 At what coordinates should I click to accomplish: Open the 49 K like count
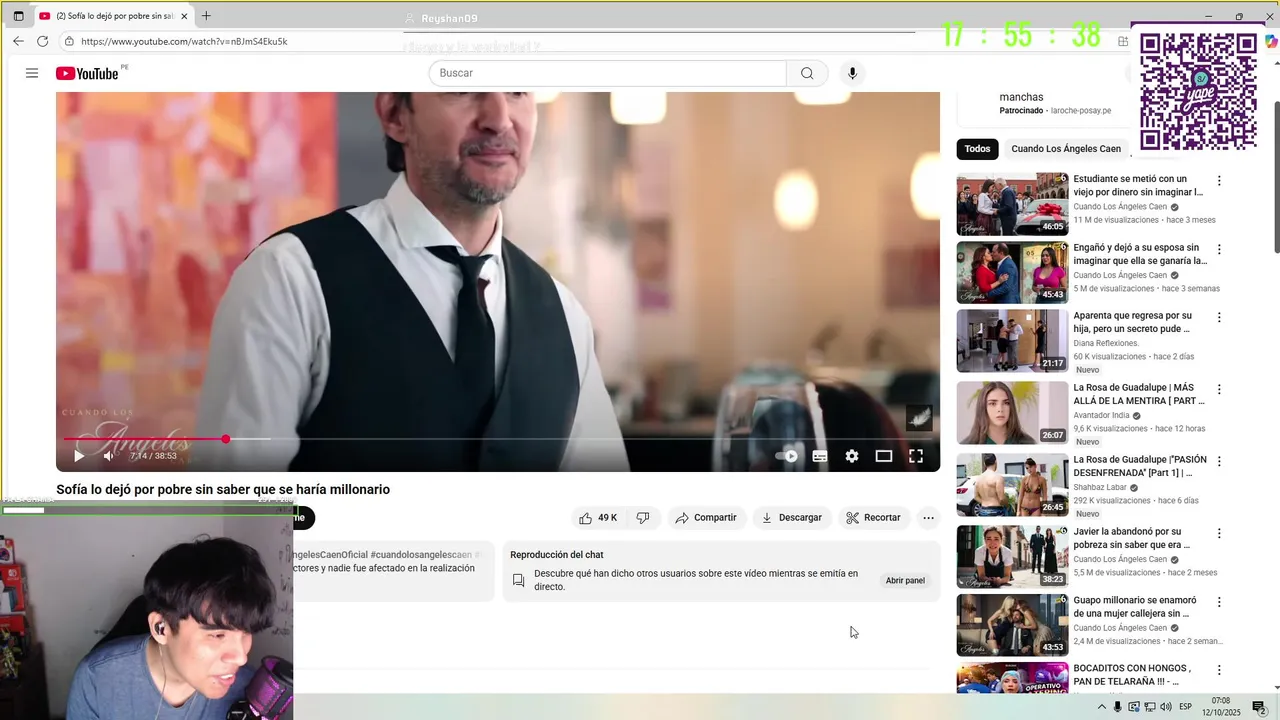point(608,518)
